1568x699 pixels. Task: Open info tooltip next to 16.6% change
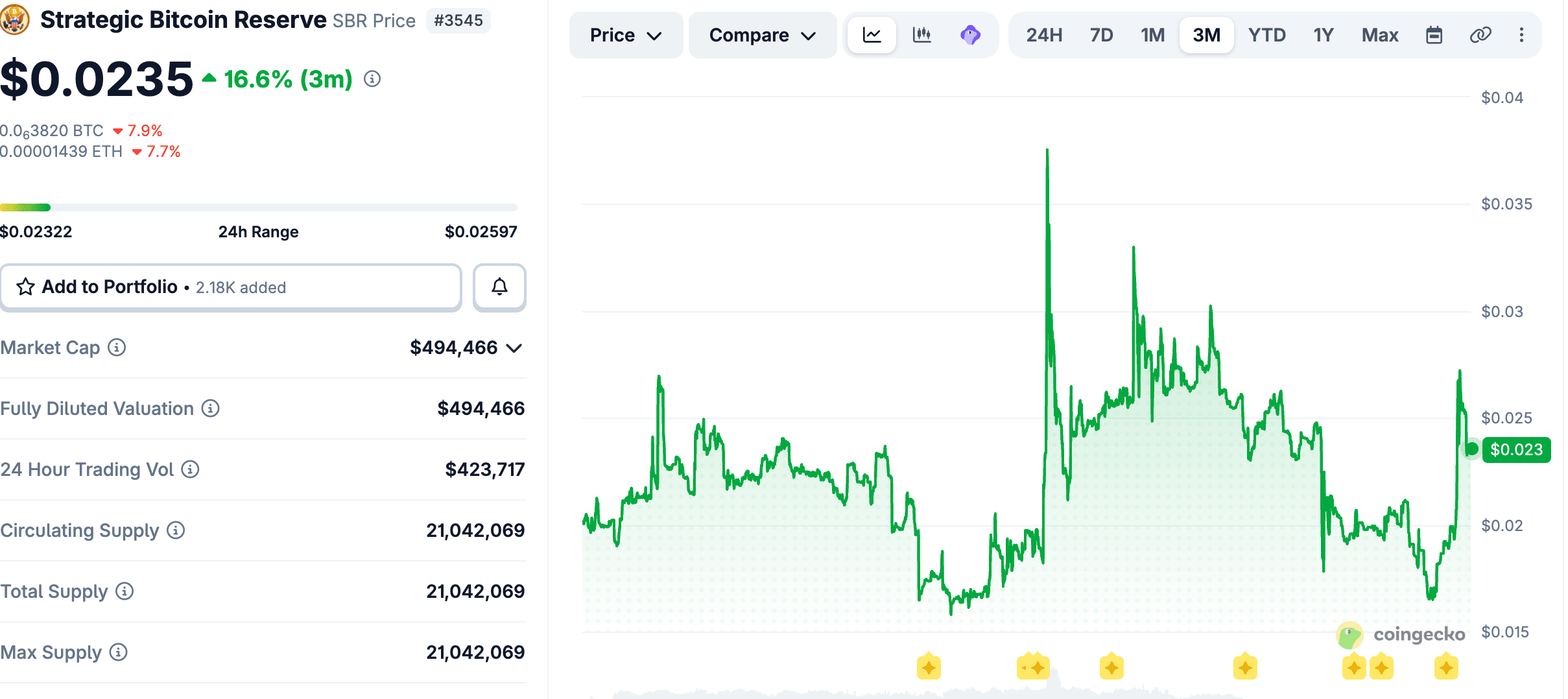click(372, 79)
